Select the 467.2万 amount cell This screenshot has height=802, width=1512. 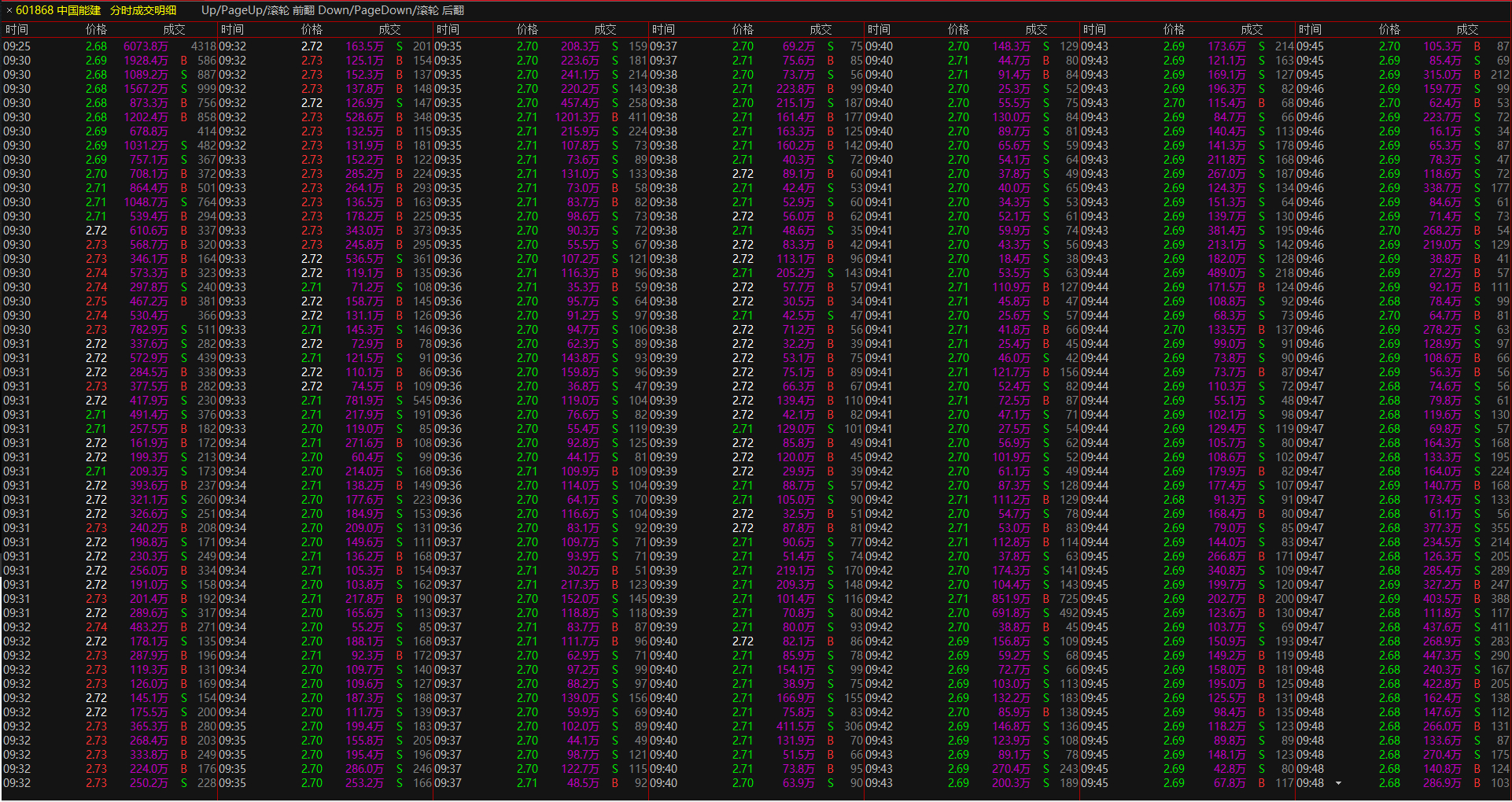[x=149, y=301]
